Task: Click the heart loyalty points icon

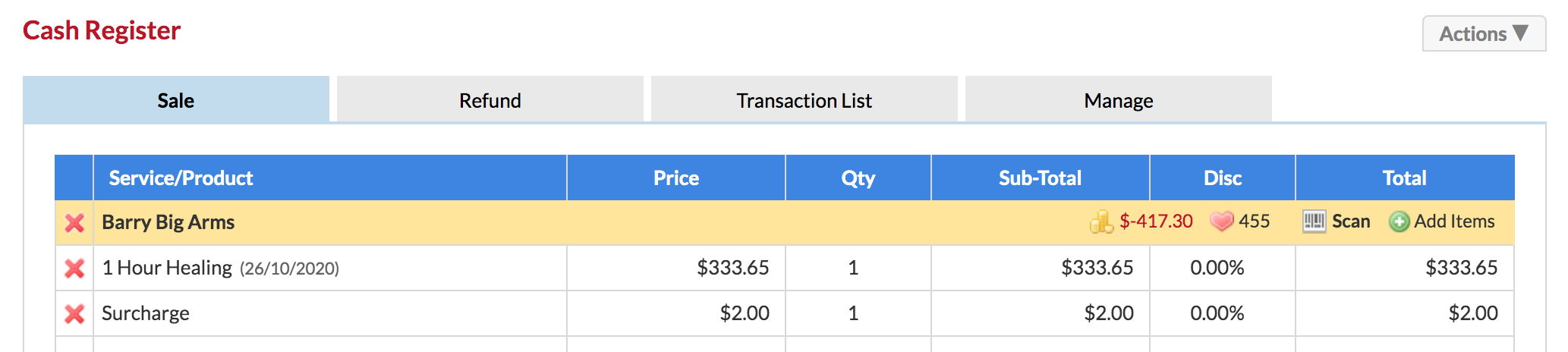Action: coord(1221,222)
